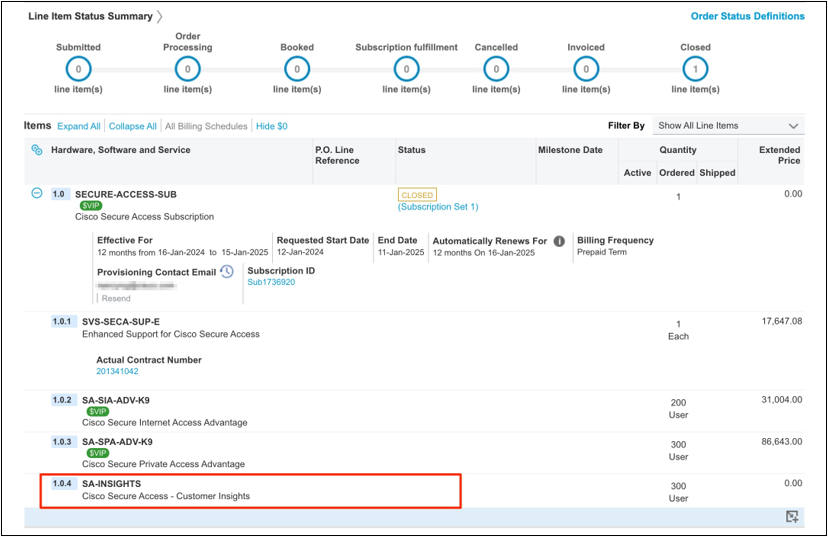The image size is (828, 537).
Task: Click the Status column header
Action: point(411,150)
